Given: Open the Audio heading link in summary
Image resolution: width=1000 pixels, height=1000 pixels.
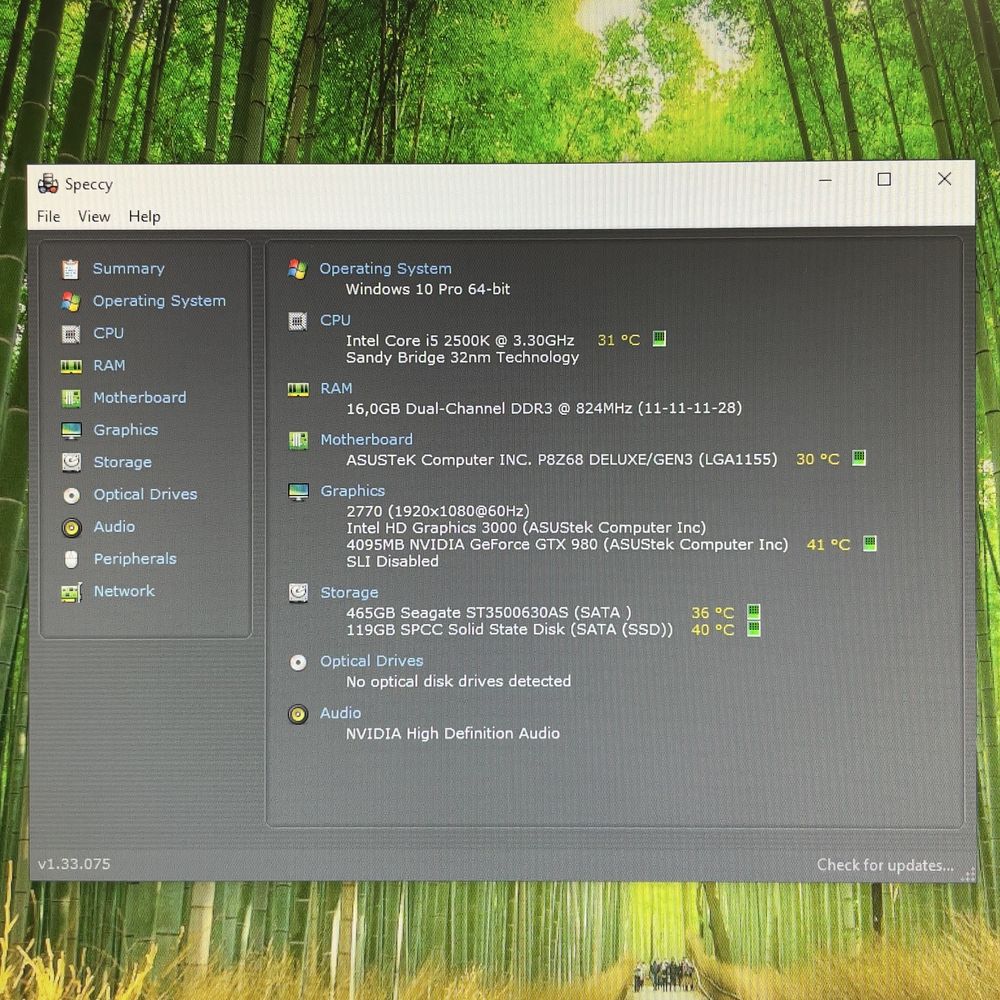Looking at the screenshot, I should tap(341, 713).
